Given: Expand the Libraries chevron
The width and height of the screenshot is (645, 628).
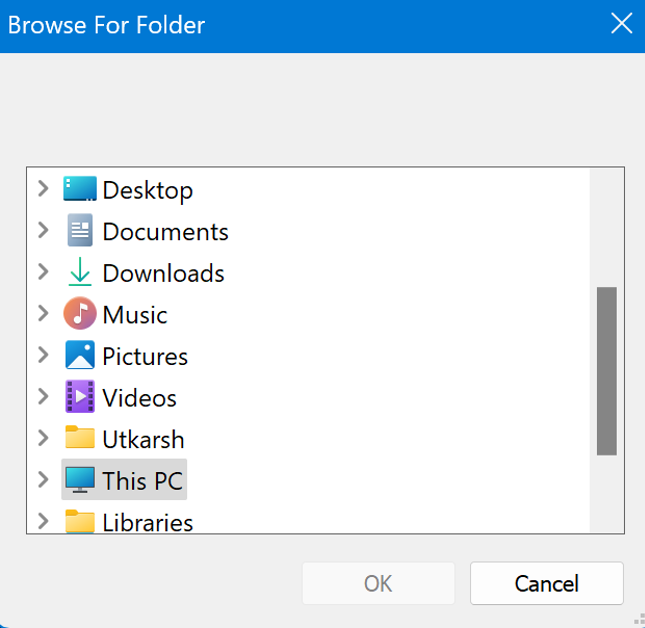Looking at the screenshot, I should click(43, 521).
